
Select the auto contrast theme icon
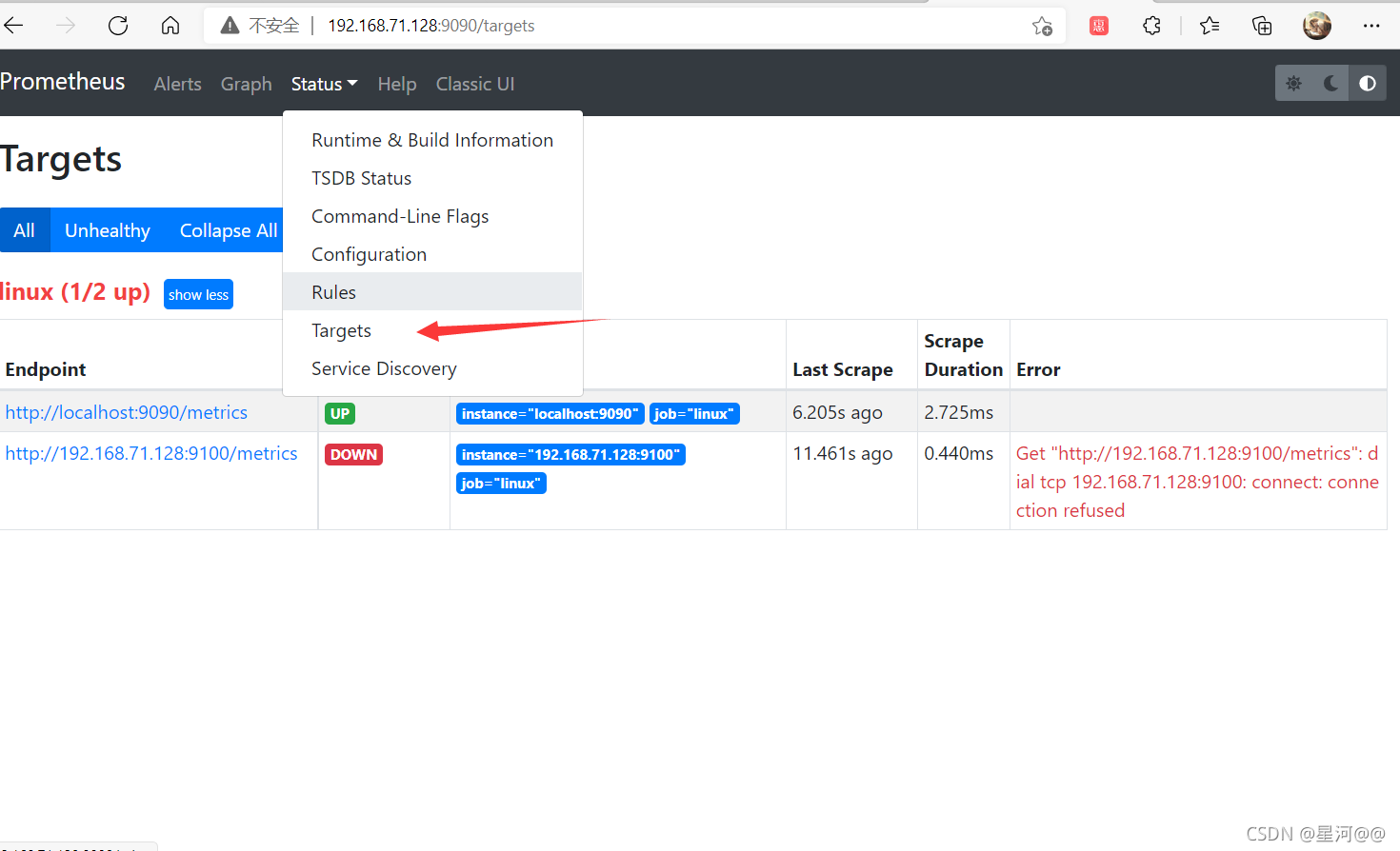click(x=1368, y=84)
